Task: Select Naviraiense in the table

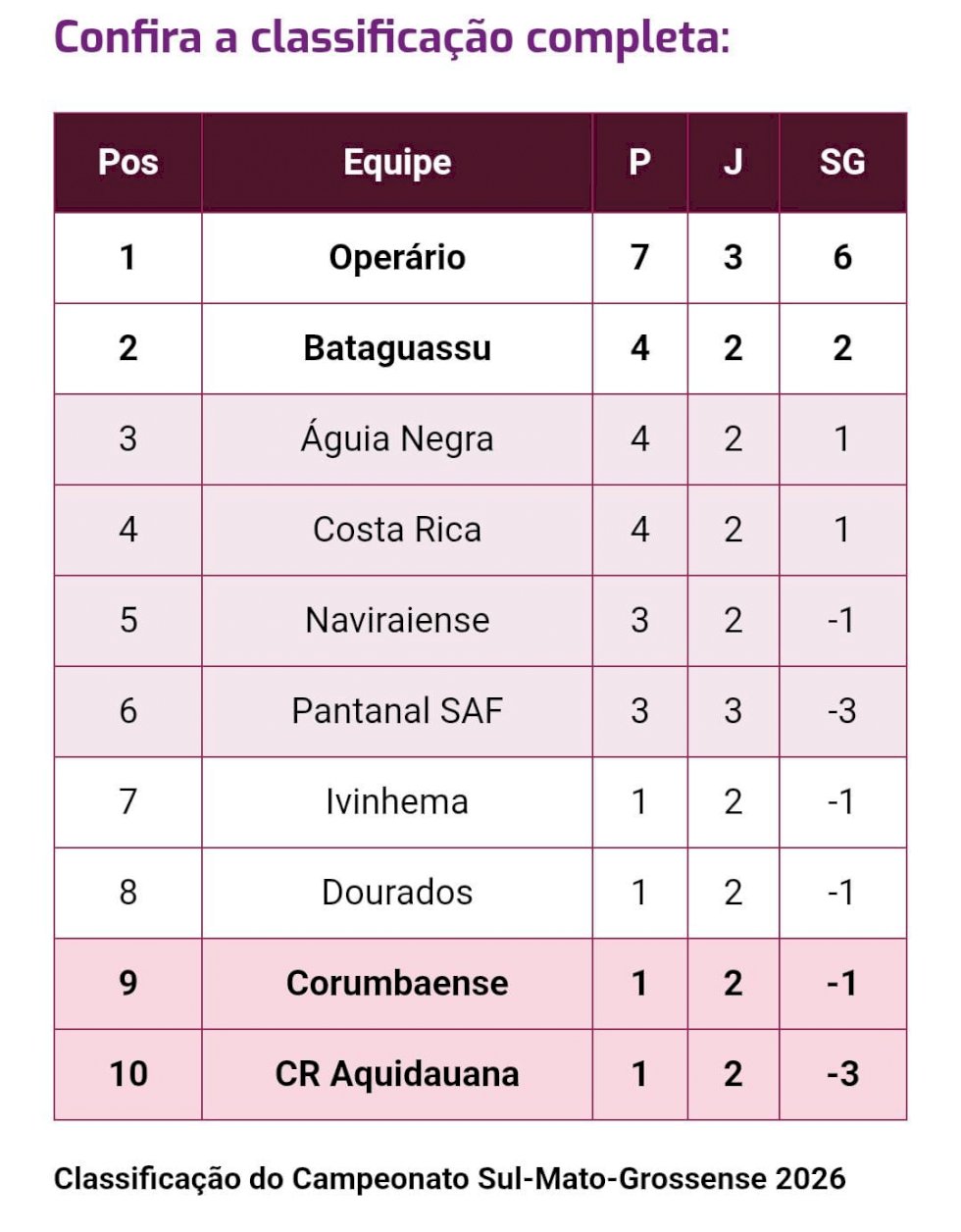Action: tap(397, 620)
